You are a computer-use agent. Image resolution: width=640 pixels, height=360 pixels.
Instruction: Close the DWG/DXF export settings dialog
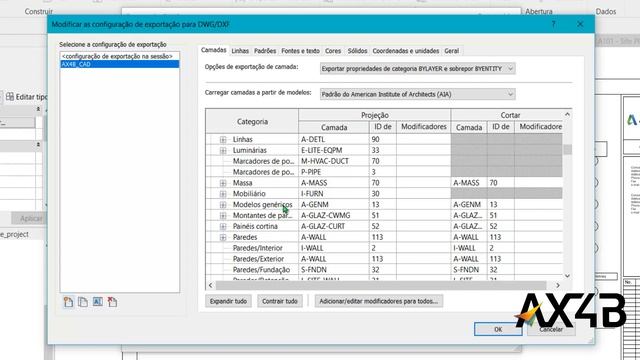click(580, 24)
